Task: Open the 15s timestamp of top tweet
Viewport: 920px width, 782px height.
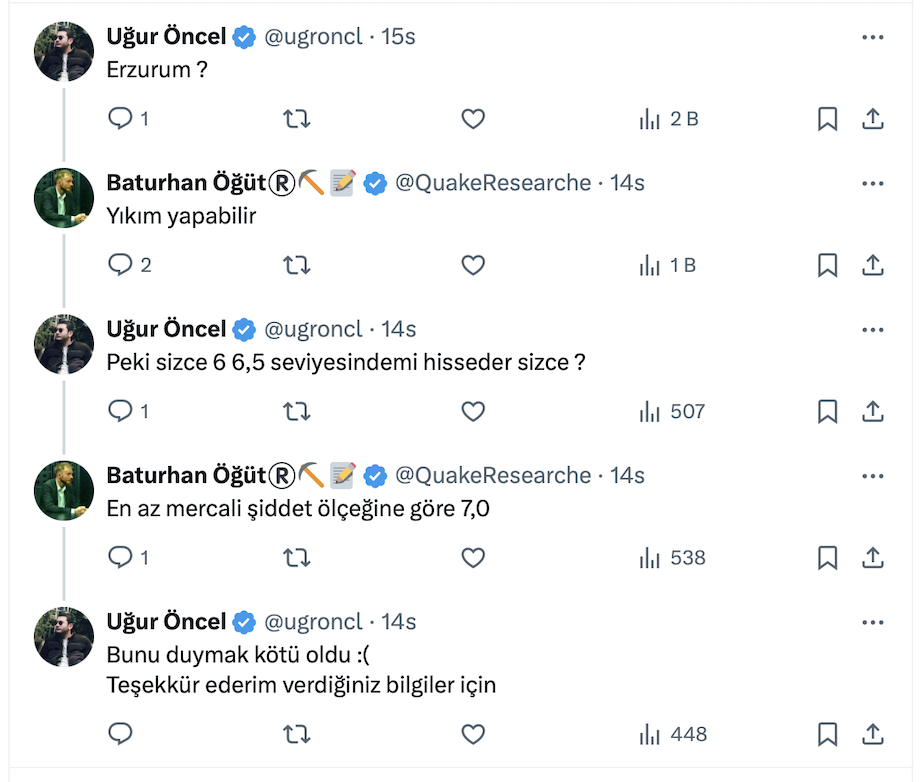Action: (x=398, y=37)
